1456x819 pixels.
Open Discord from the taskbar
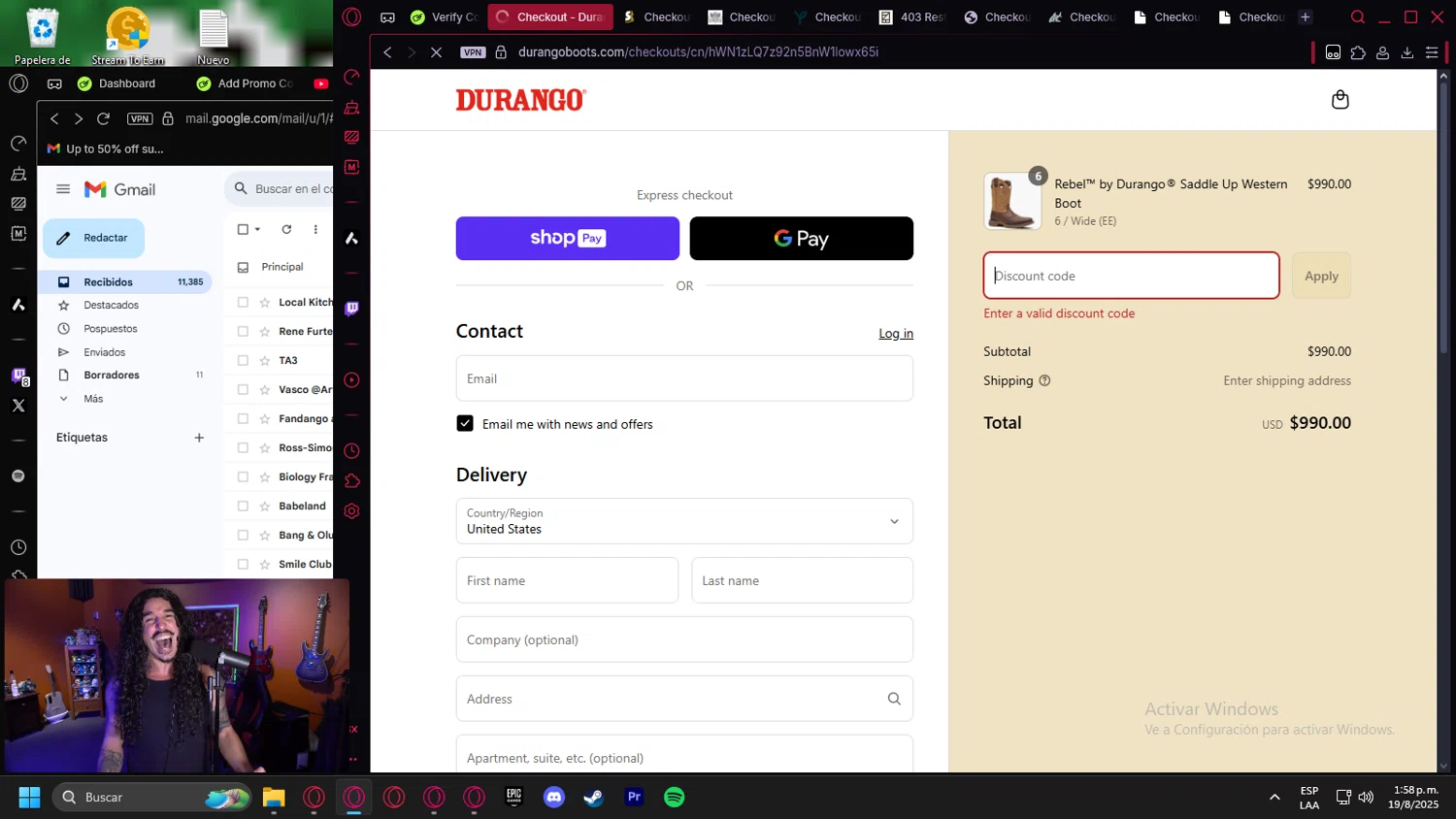pyautogui.click(x=553, y=797)
